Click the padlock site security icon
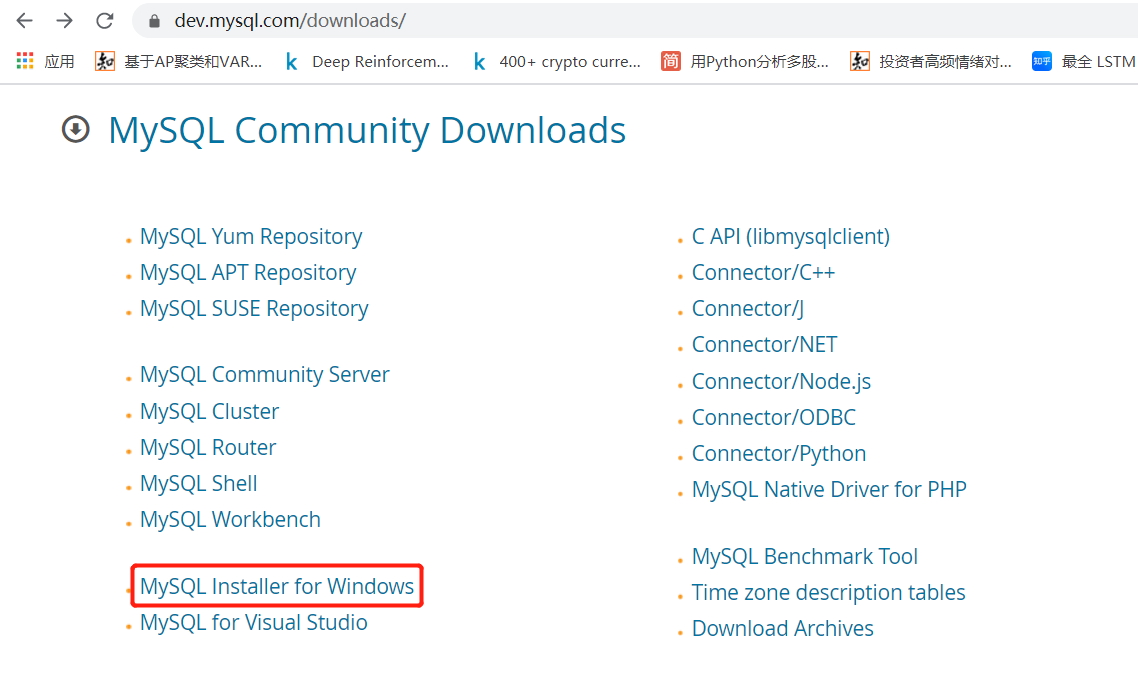This screenshot has width=1138, height=679. tap(154, 21)
